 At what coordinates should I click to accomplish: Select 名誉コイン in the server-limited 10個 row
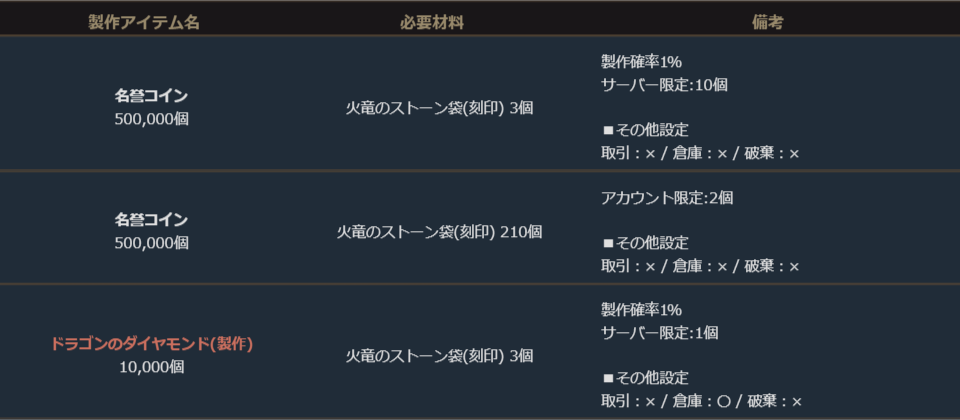pos(151,96)
